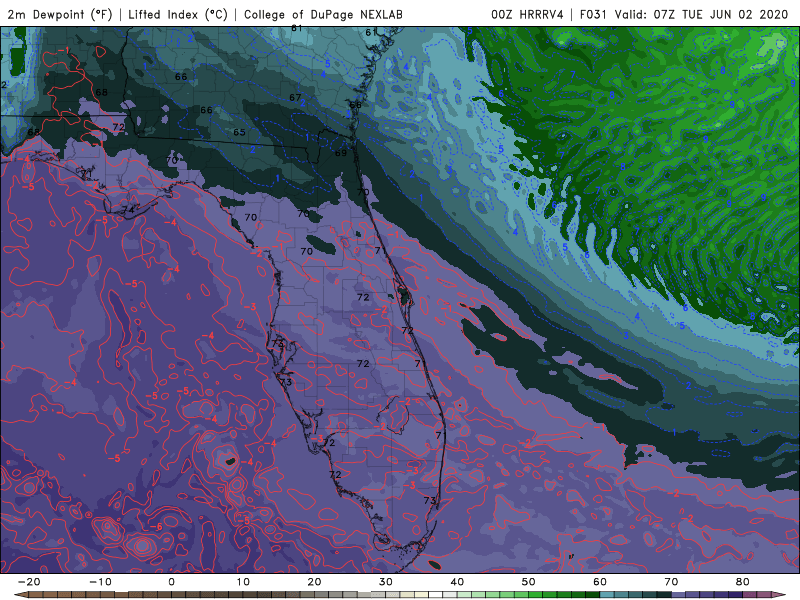Click the 74 dewpoint reading on the map
Viewport: 800px width, 600px height.
coord(128,210)
